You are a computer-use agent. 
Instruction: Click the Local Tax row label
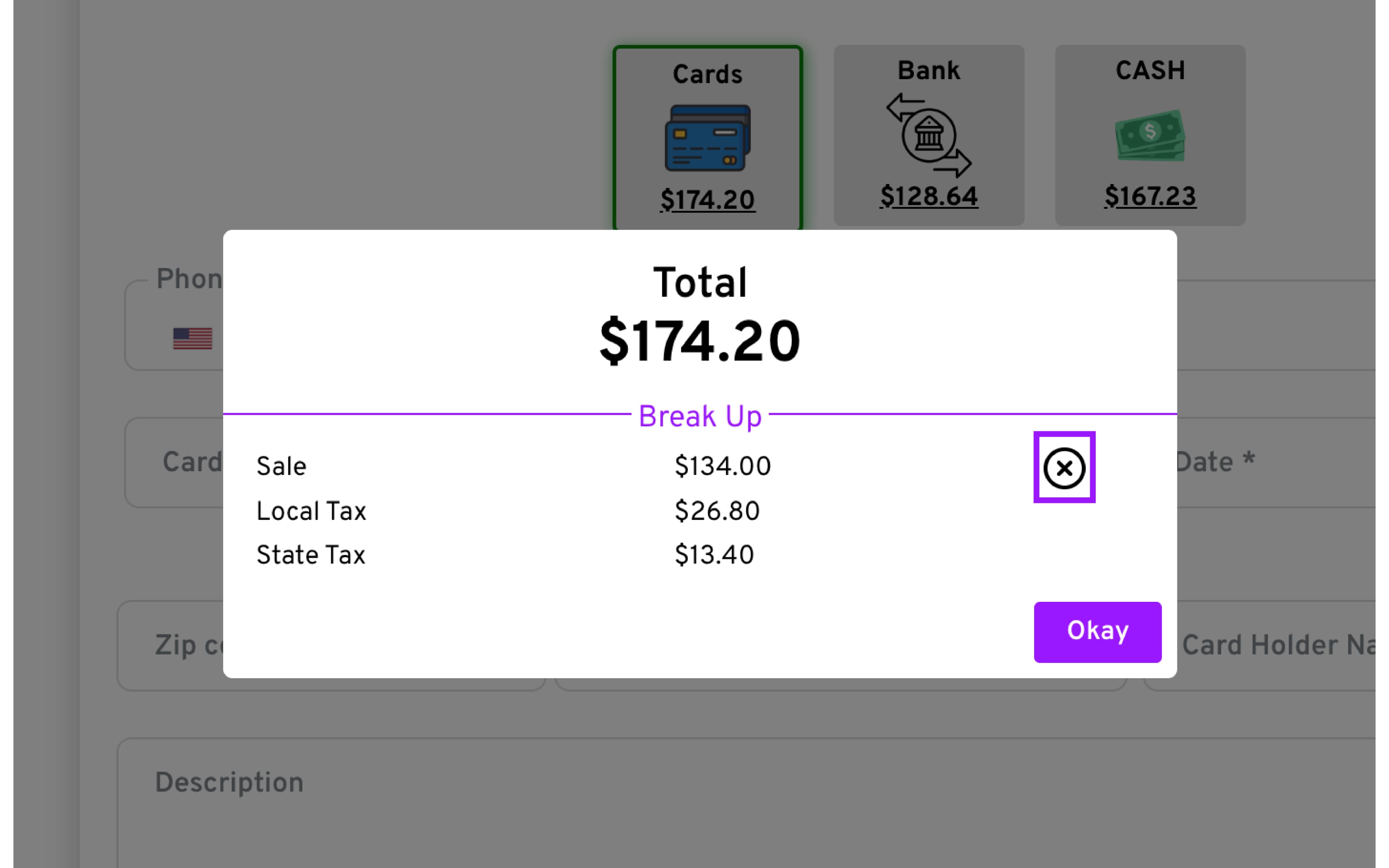point(310,511)
